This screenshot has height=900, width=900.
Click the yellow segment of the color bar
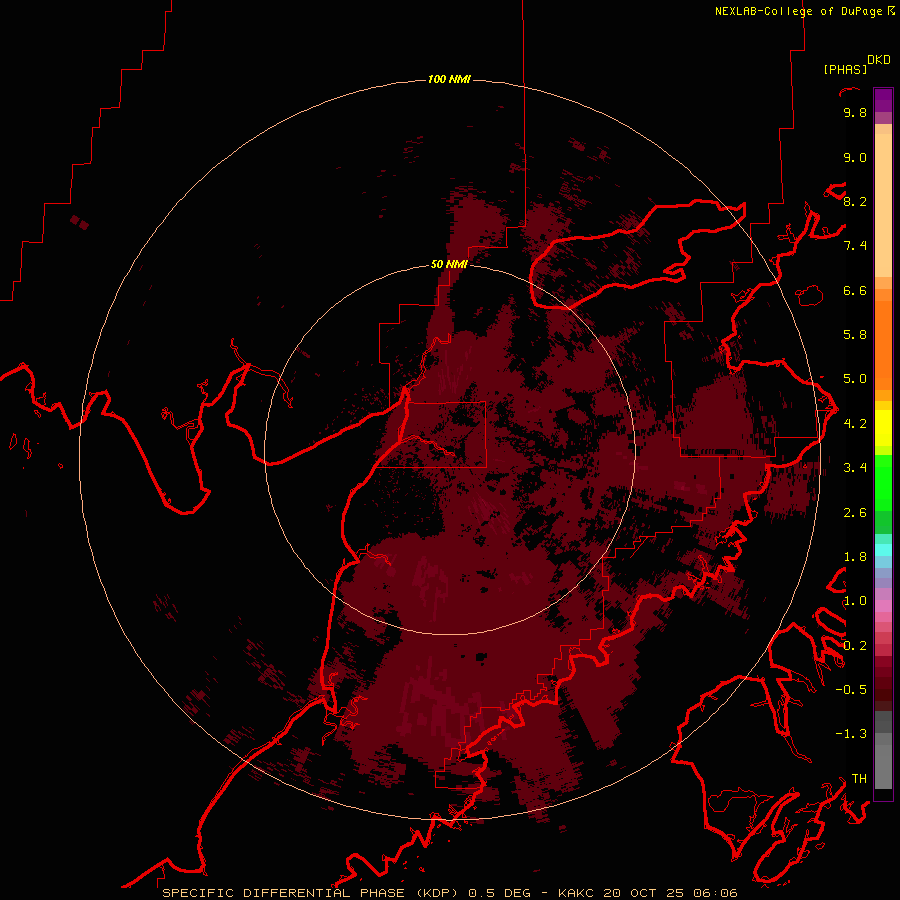pos(883,428)
